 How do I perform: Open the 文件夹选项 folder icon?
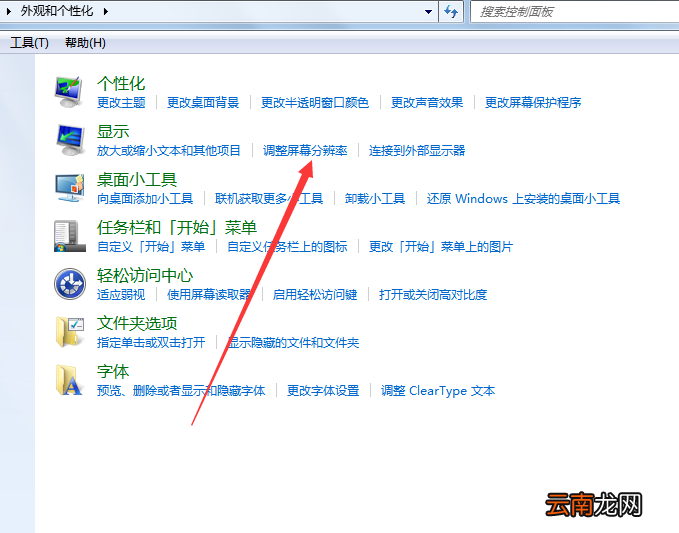[70, 332]
